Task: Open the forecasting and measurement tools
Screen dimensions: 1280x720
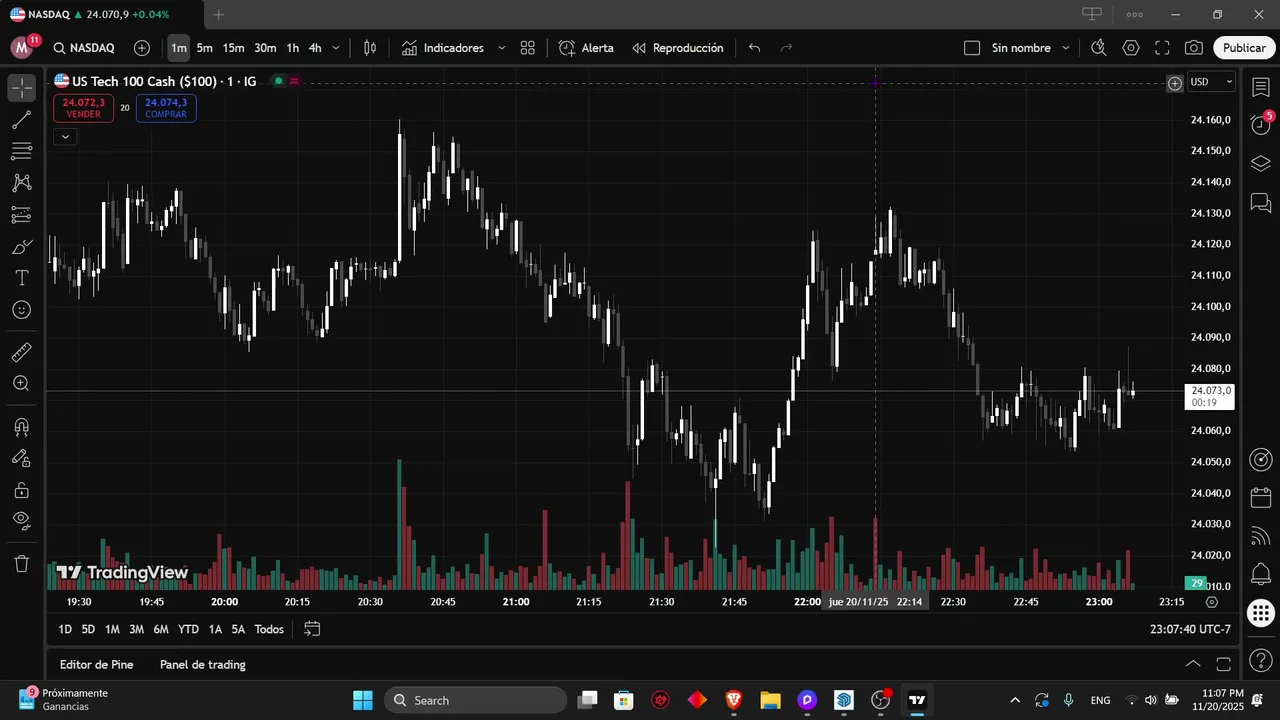Action: [21, 215]
